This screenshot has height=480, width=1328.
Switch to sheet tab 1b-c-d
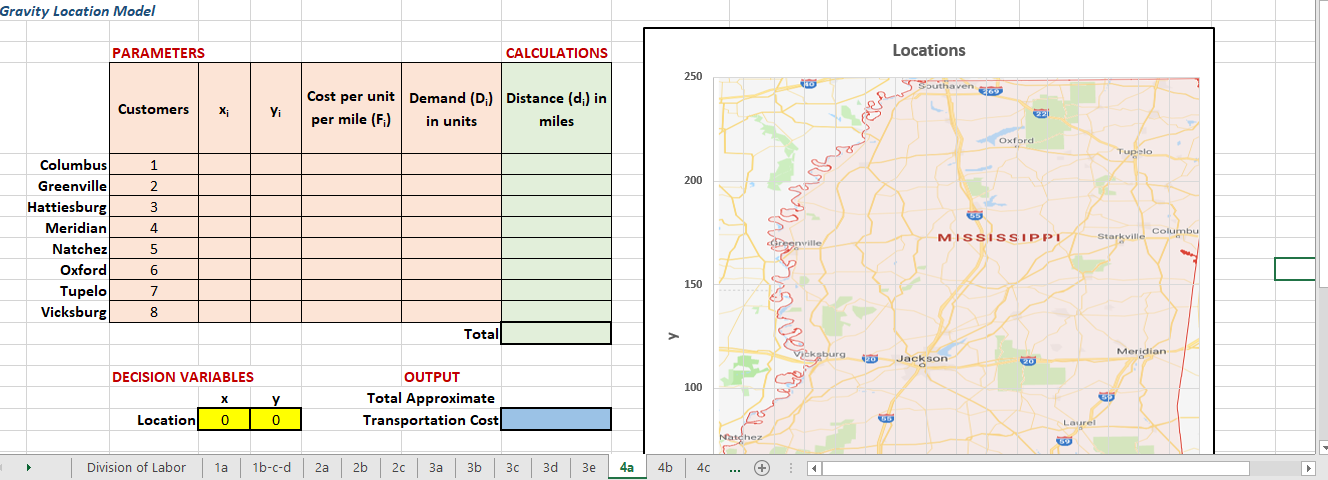pyautogui.click(x=272, y=467)
